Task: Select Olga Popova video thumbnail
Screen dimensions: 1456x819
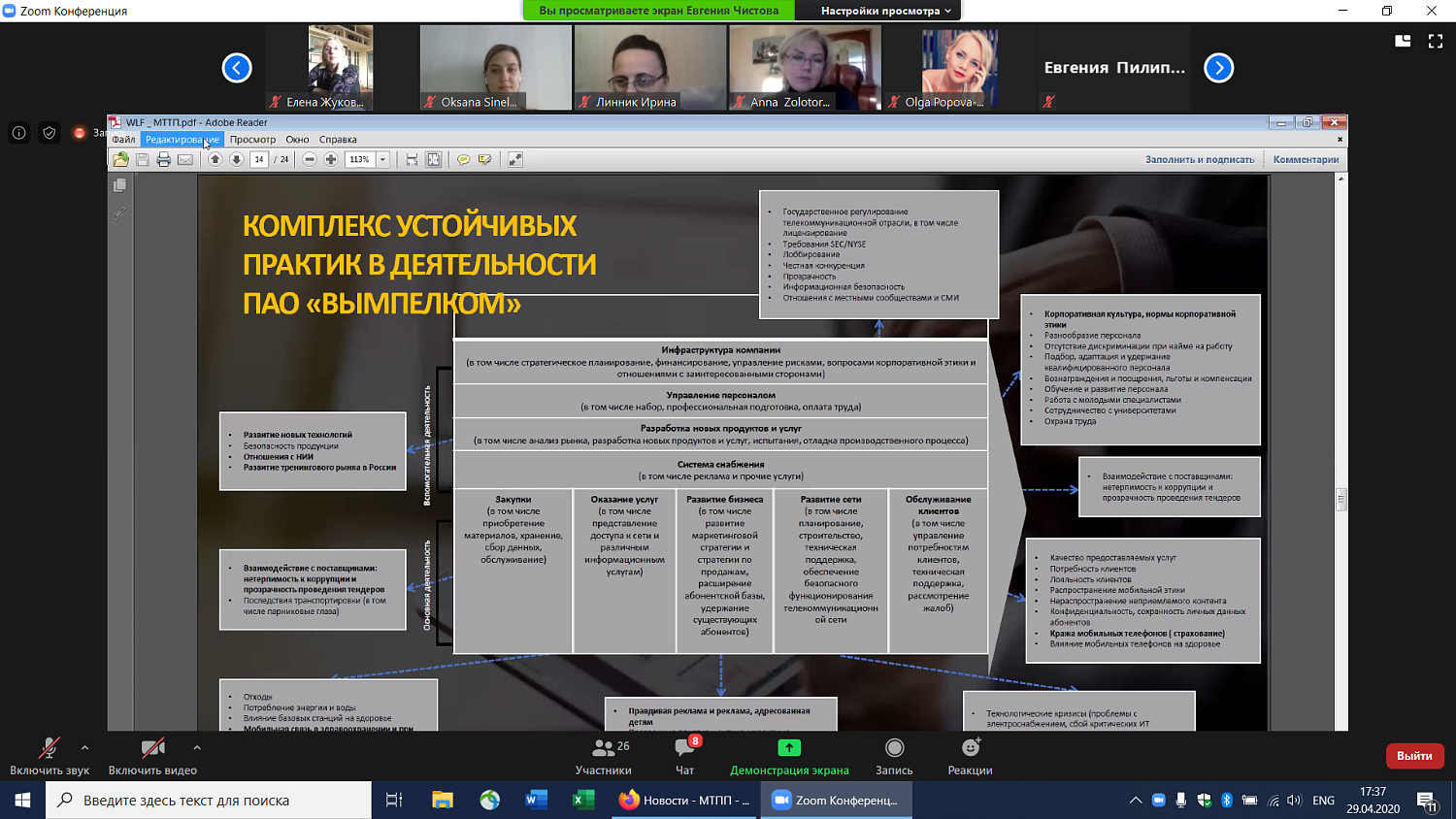Action: [960, 68]
